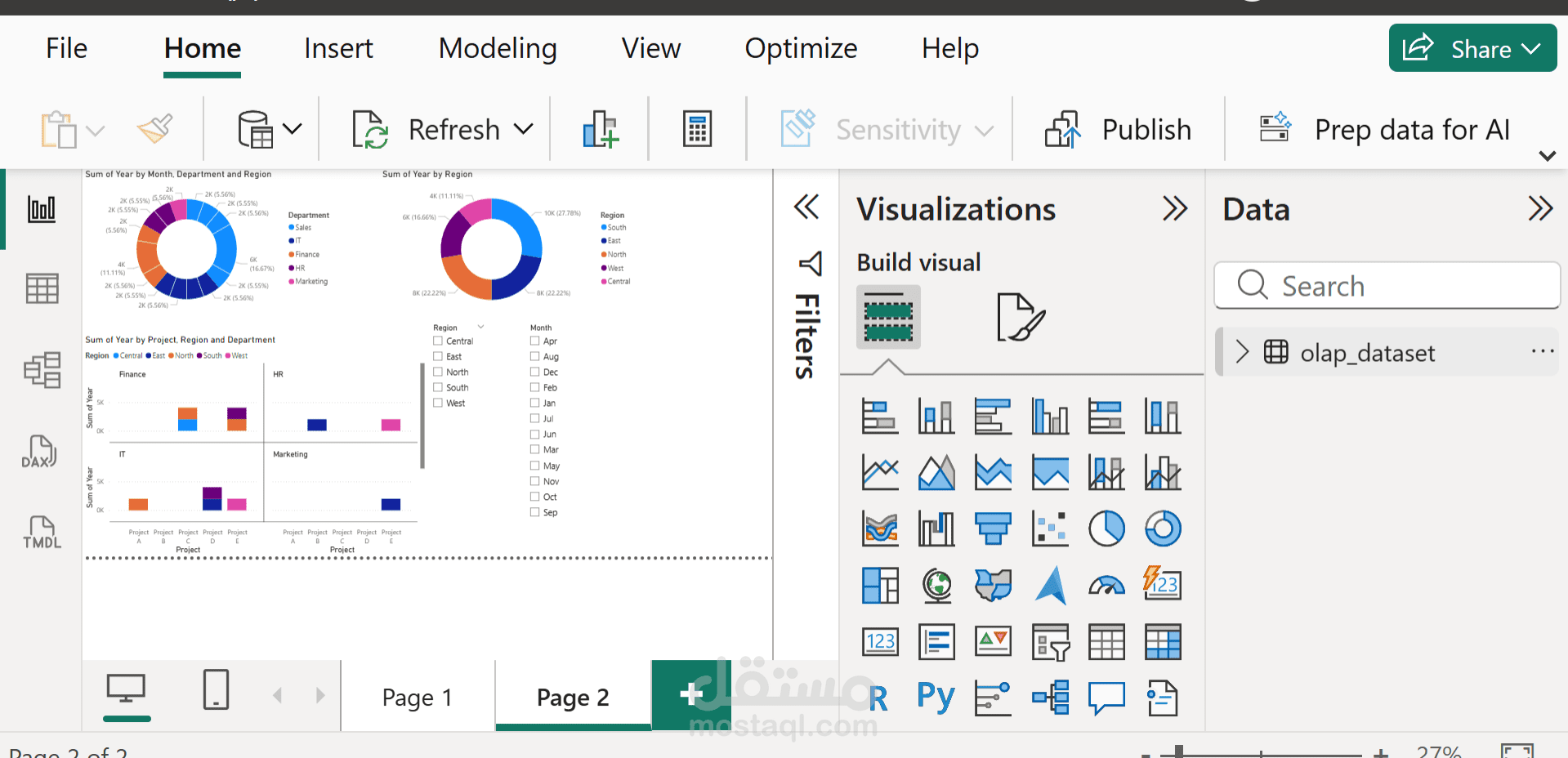Insert a Python visual
This screenshot has width=1568, height=758.
click(936, 698)
